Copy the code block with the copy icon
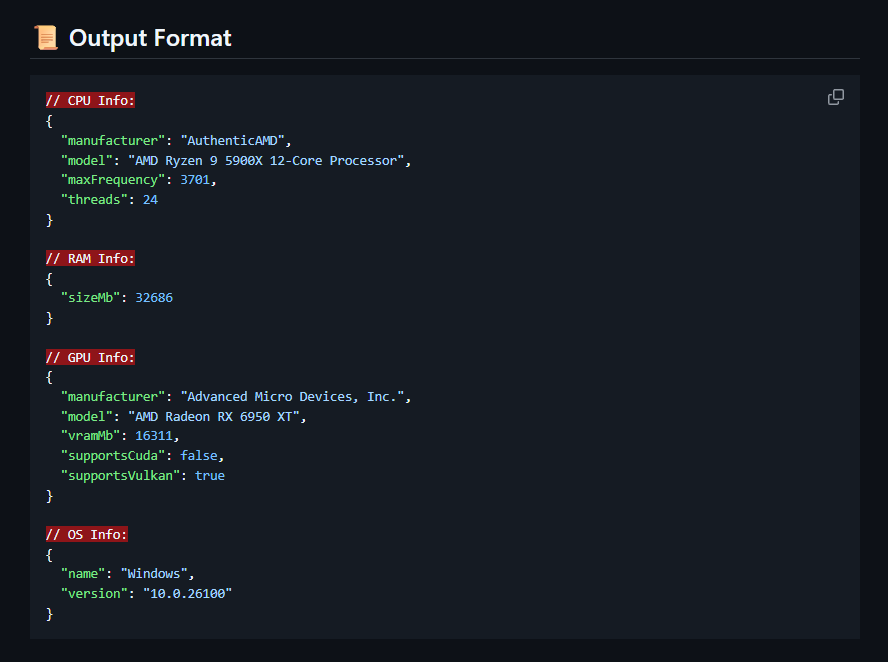888x662 pixels. 835,97
